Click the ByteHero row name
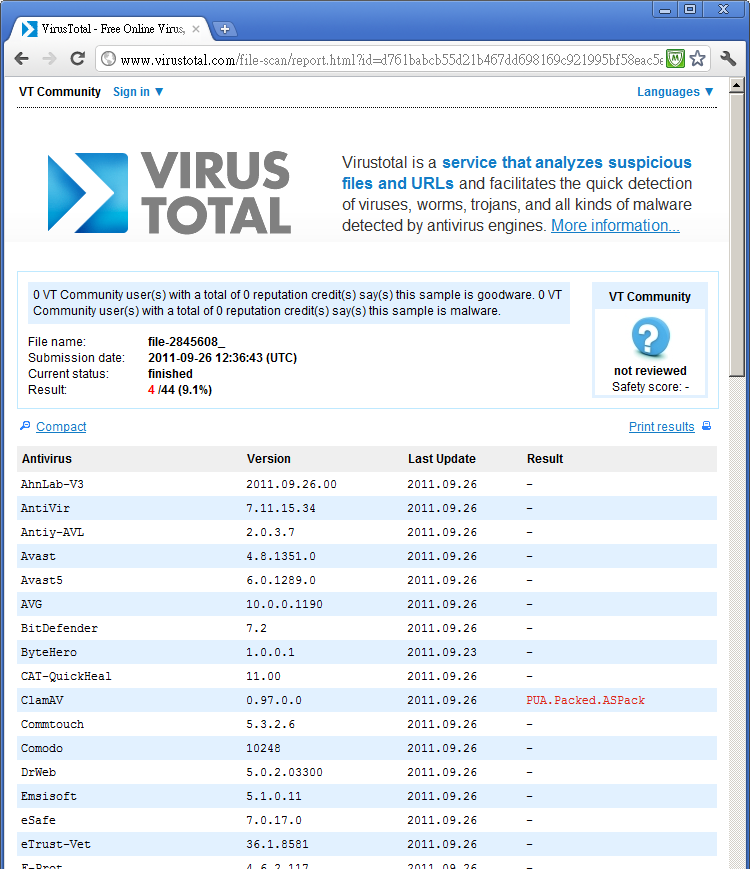This screenshot has height=869, width=750. [49, 652]
